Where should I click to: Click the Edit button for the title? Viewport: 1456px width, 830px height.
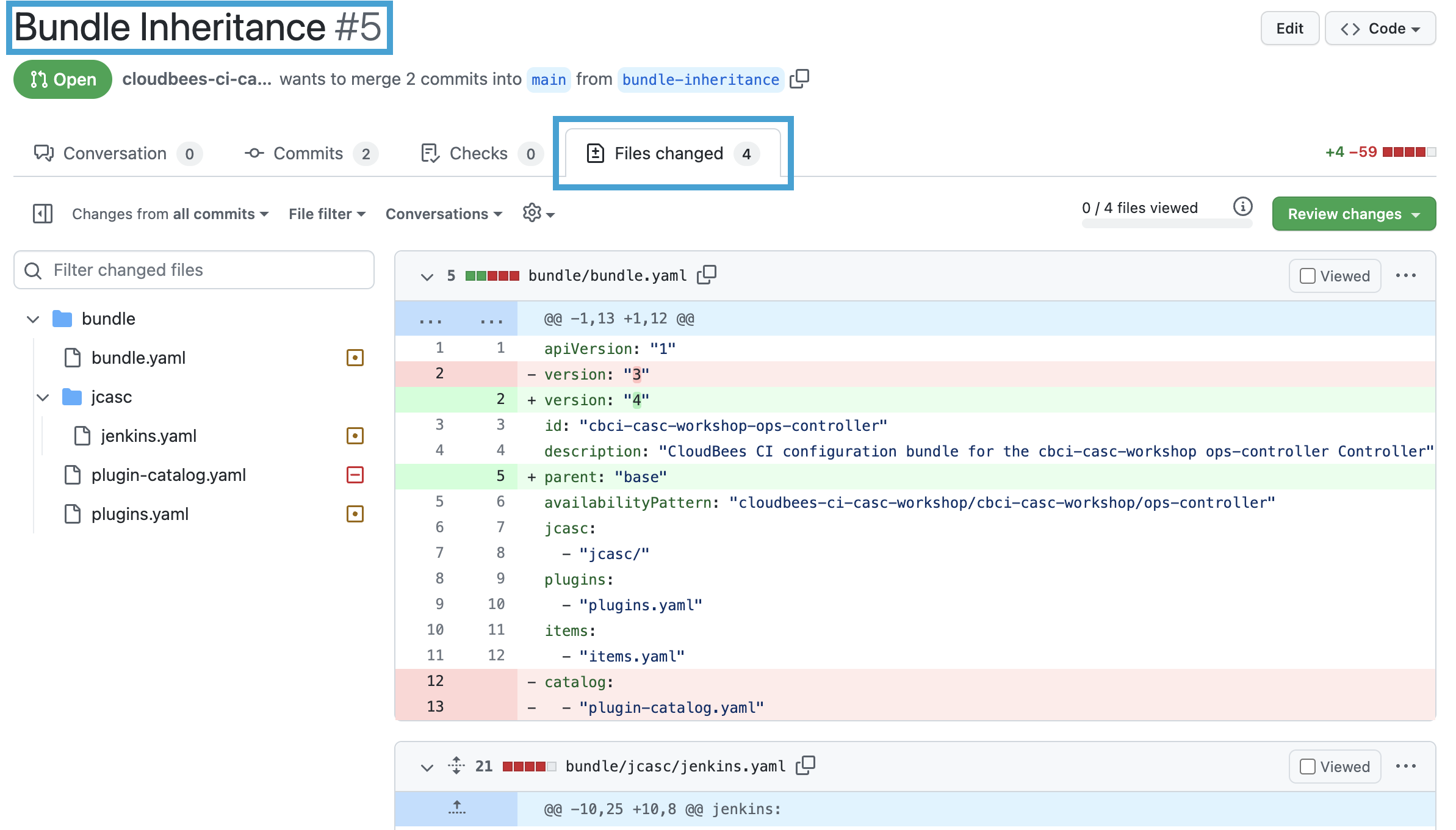(x=1289, y=29)
